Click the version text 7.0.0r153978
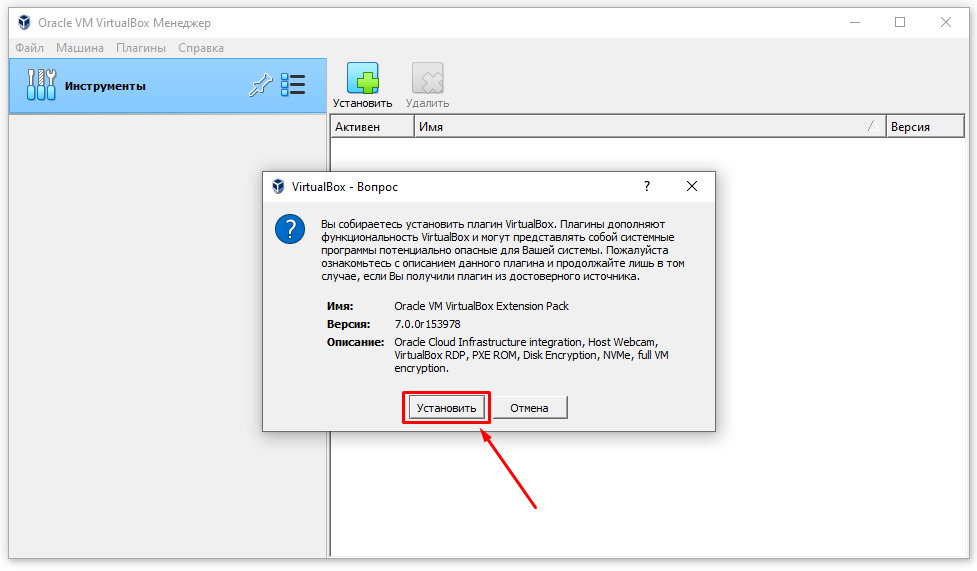 pos(427,324)
